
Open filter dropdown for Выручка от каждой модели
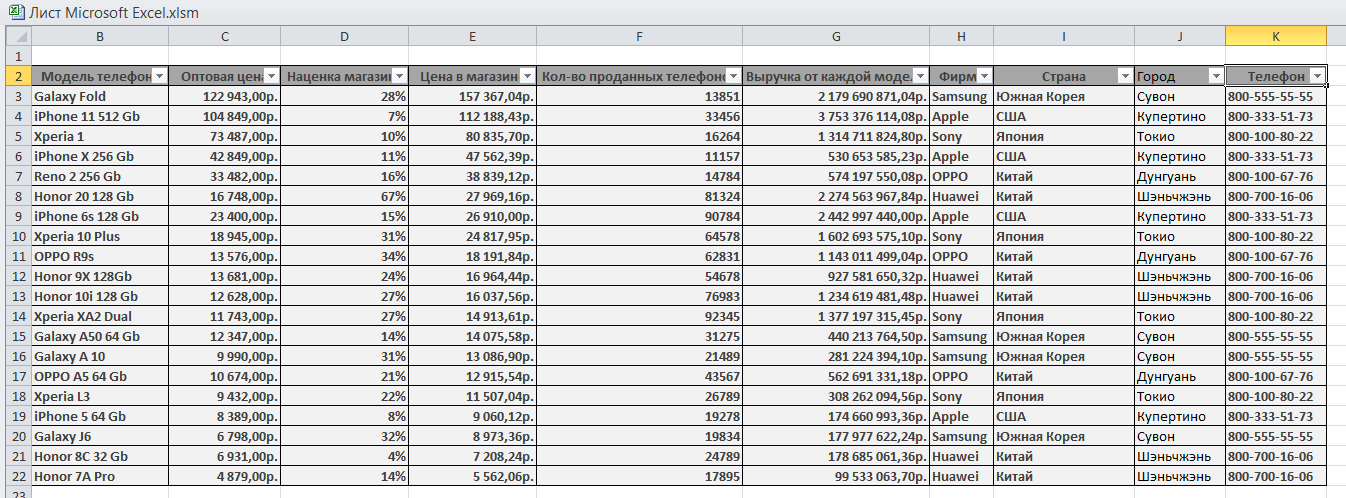tap(919, 76)
